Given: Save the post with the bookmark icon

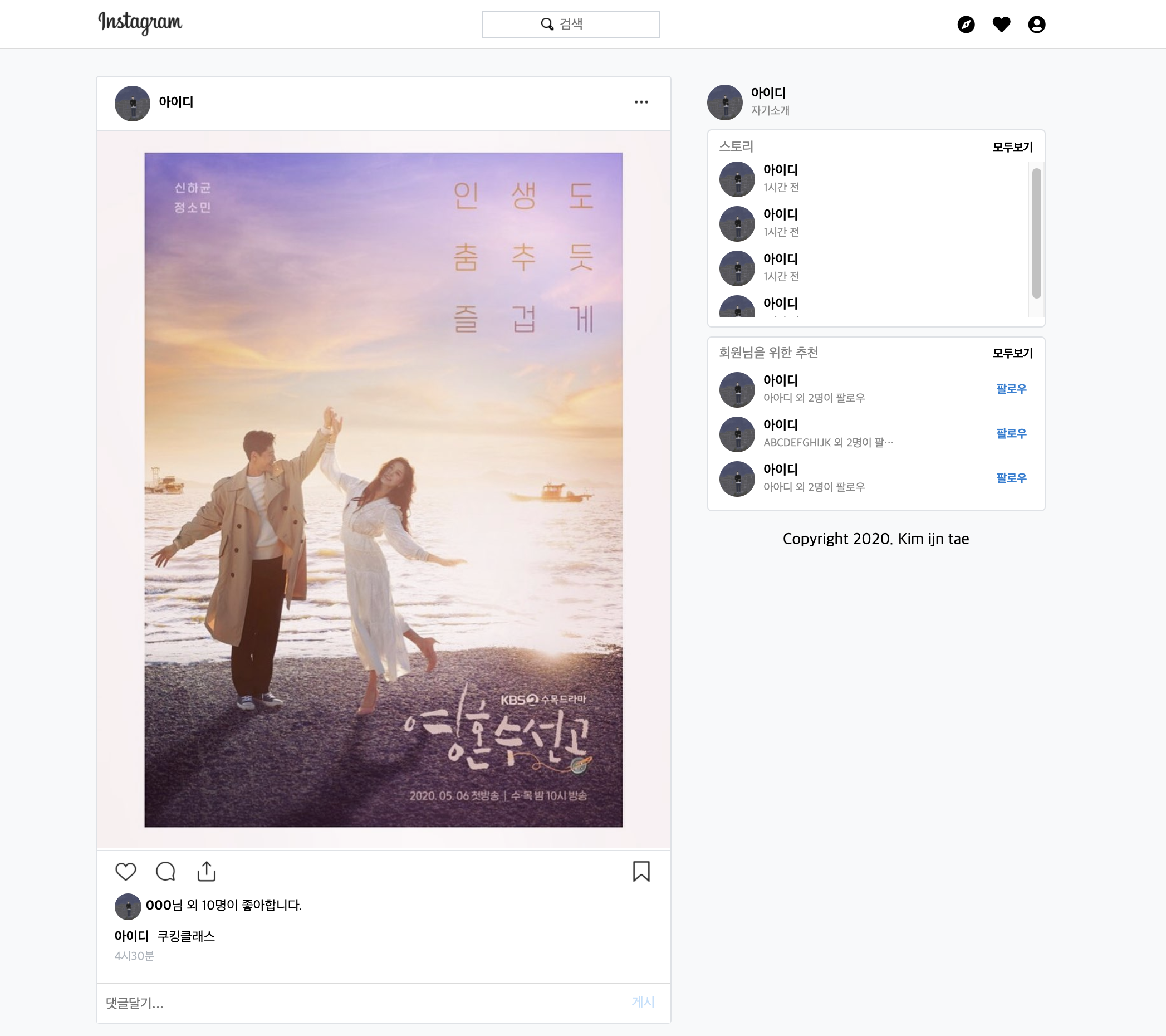Looking at the screenshot, I should coord(641,871).
